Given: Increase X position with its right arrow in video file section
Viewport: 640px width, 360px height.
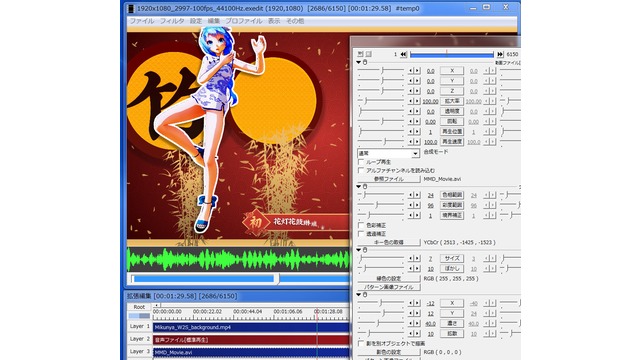Looking at the screenshot, I should point(417,71).
